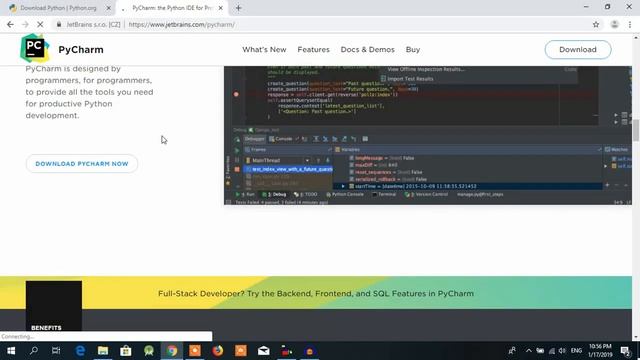The width and height of the screenshot is (640, 360).
Task: Open Windows taskbar search
Action: click(x=34, y=351)
